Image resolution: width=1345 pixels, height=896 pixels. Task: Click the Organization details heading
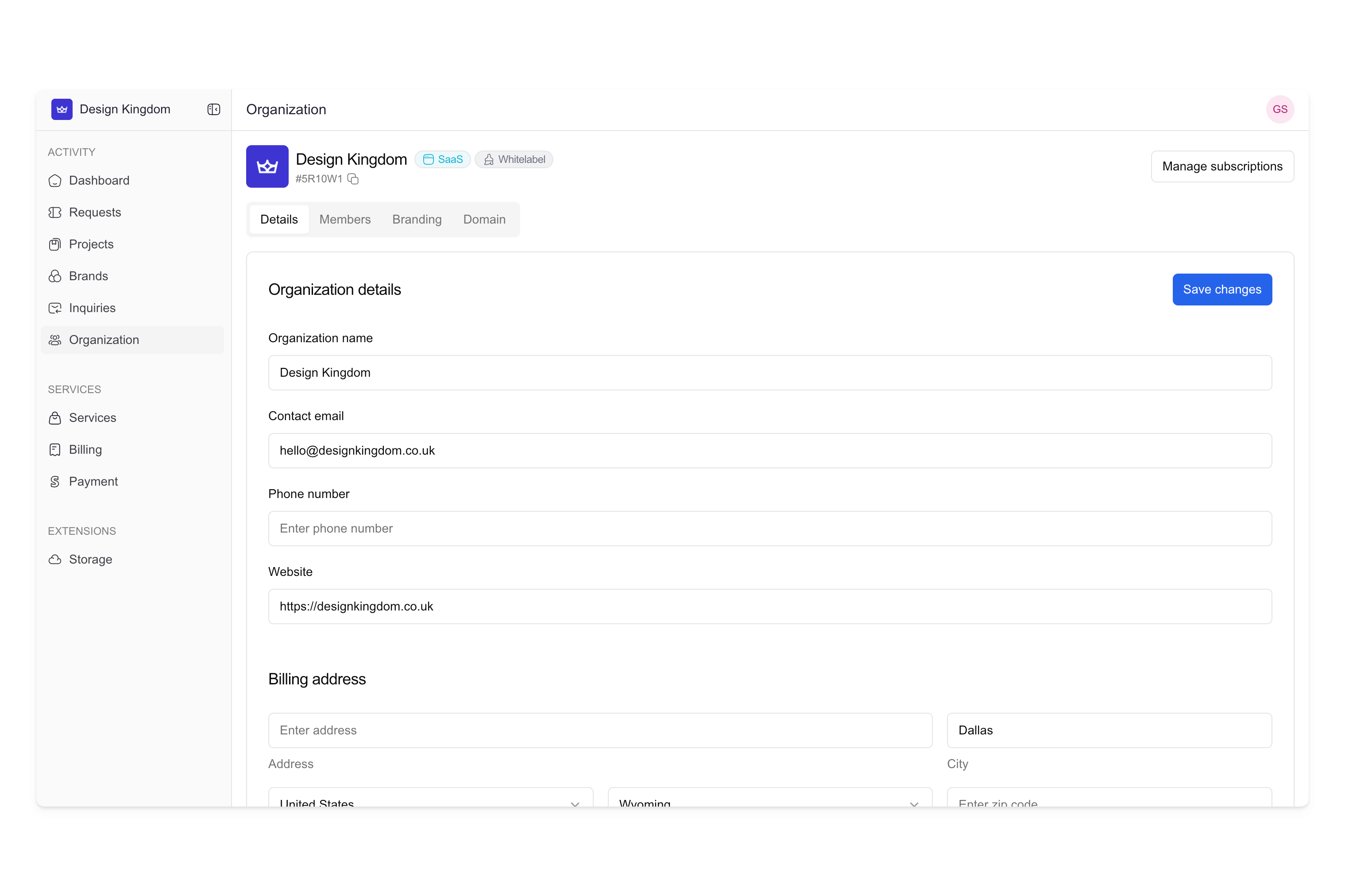click(x=334, y=290)
